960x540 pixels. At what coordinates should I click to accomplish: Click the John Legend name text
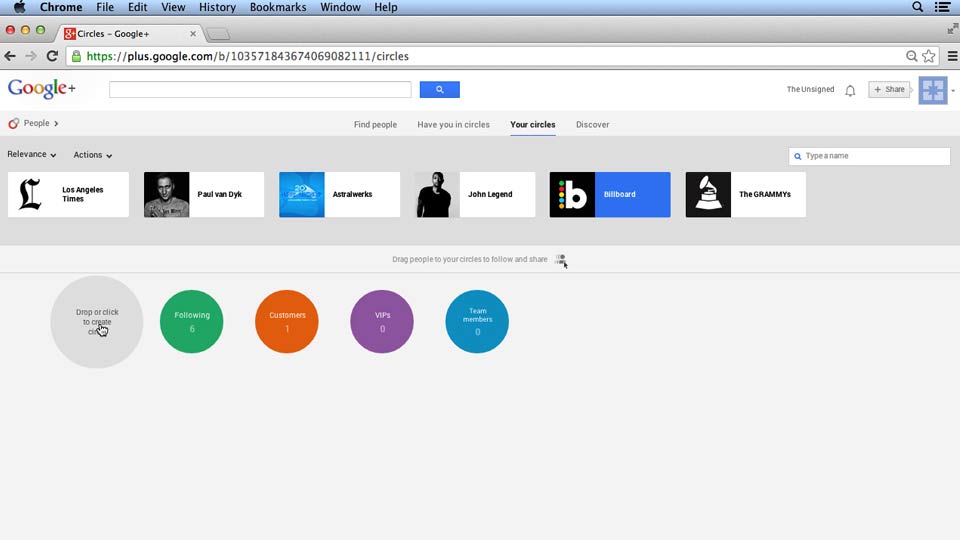(x=490, y=195)
